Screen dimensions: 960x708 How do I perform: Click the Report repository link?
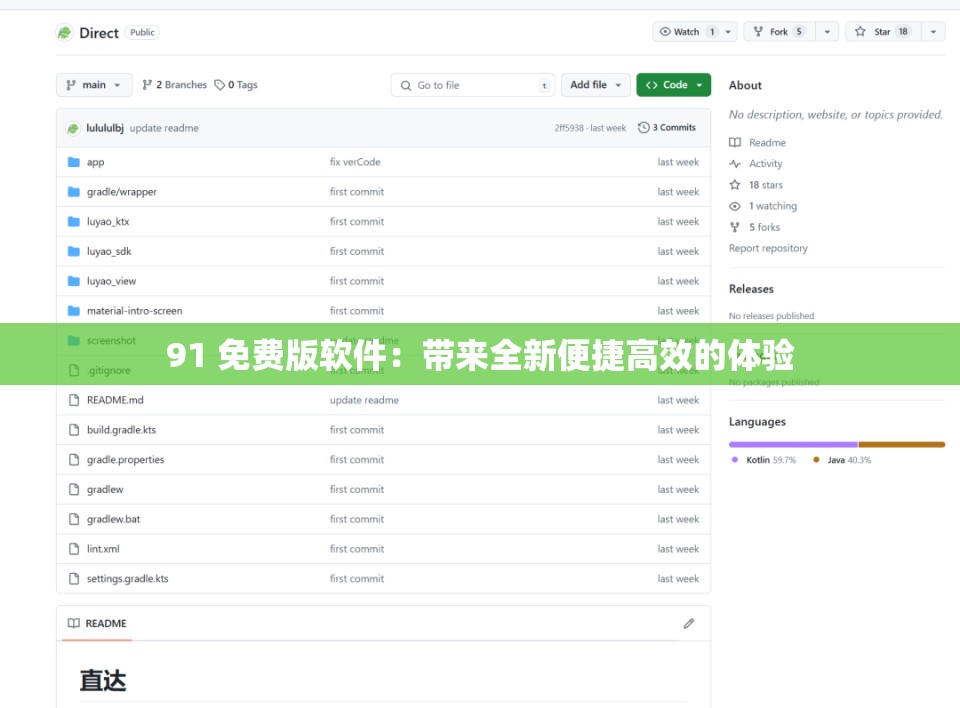(x=770, y=248)
